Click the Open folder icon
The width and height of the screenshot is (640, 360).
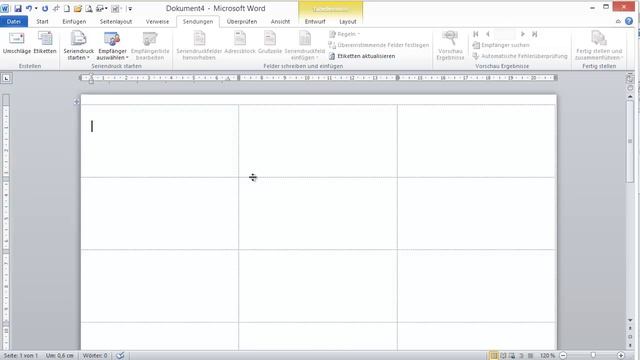tap(78, 8)
